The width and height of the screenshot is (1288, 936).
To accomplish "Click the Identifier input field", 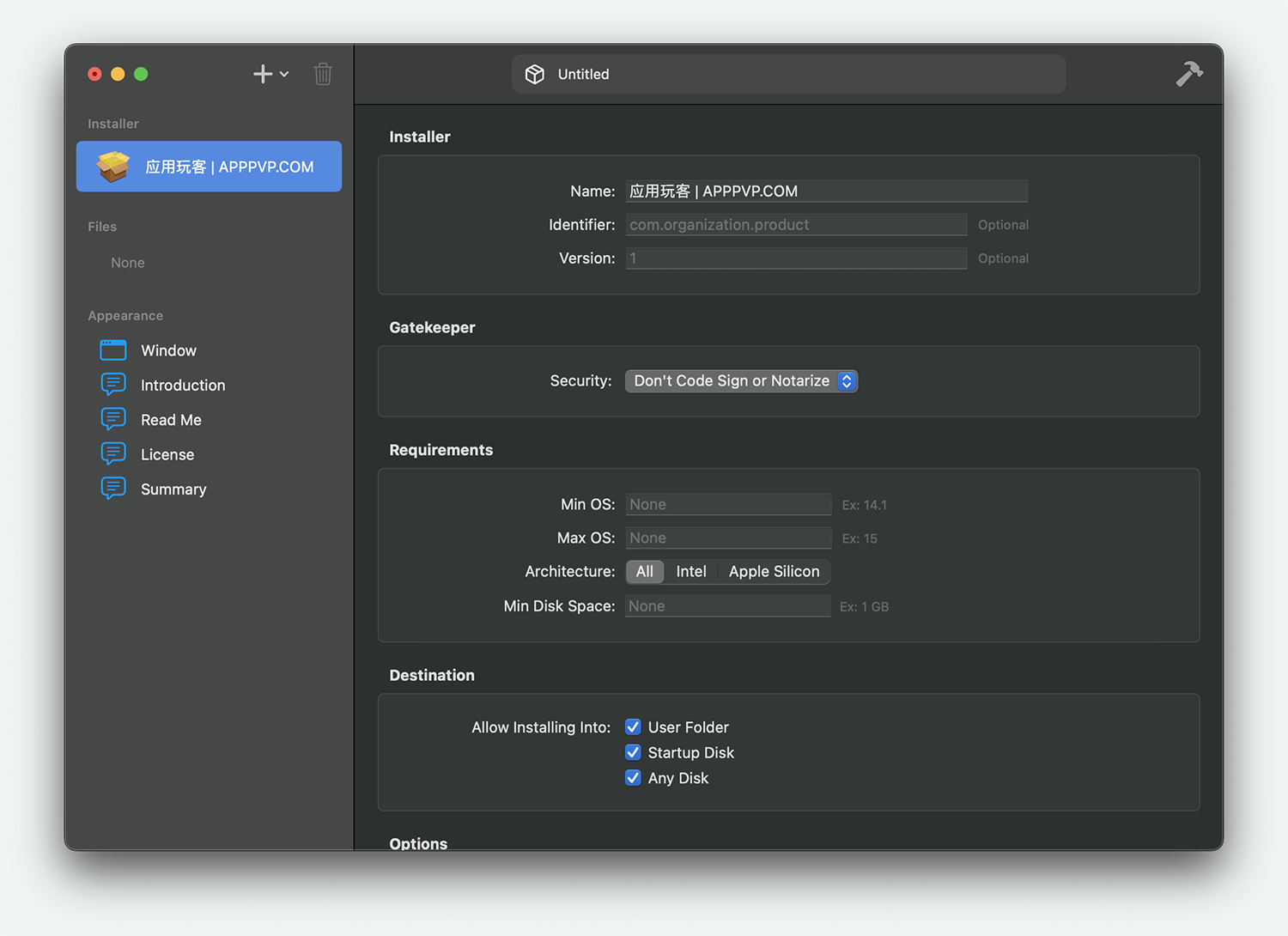I will point(796,224).
